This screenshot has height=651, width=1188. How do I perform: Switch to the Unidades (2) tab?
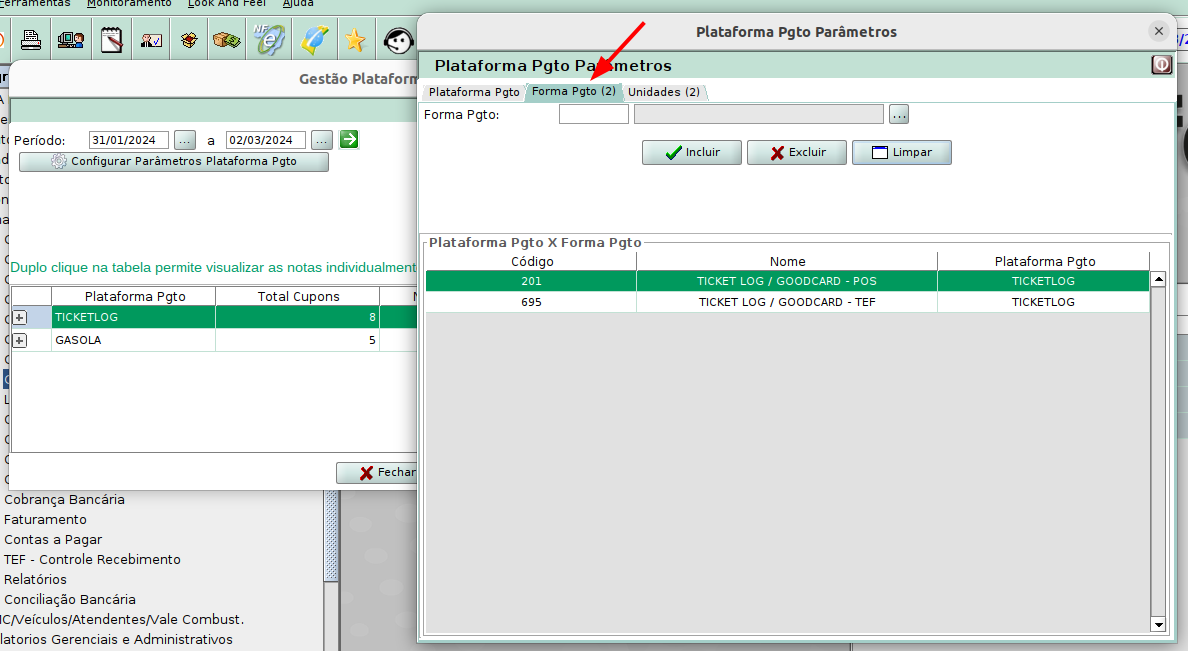coord(664,92)
